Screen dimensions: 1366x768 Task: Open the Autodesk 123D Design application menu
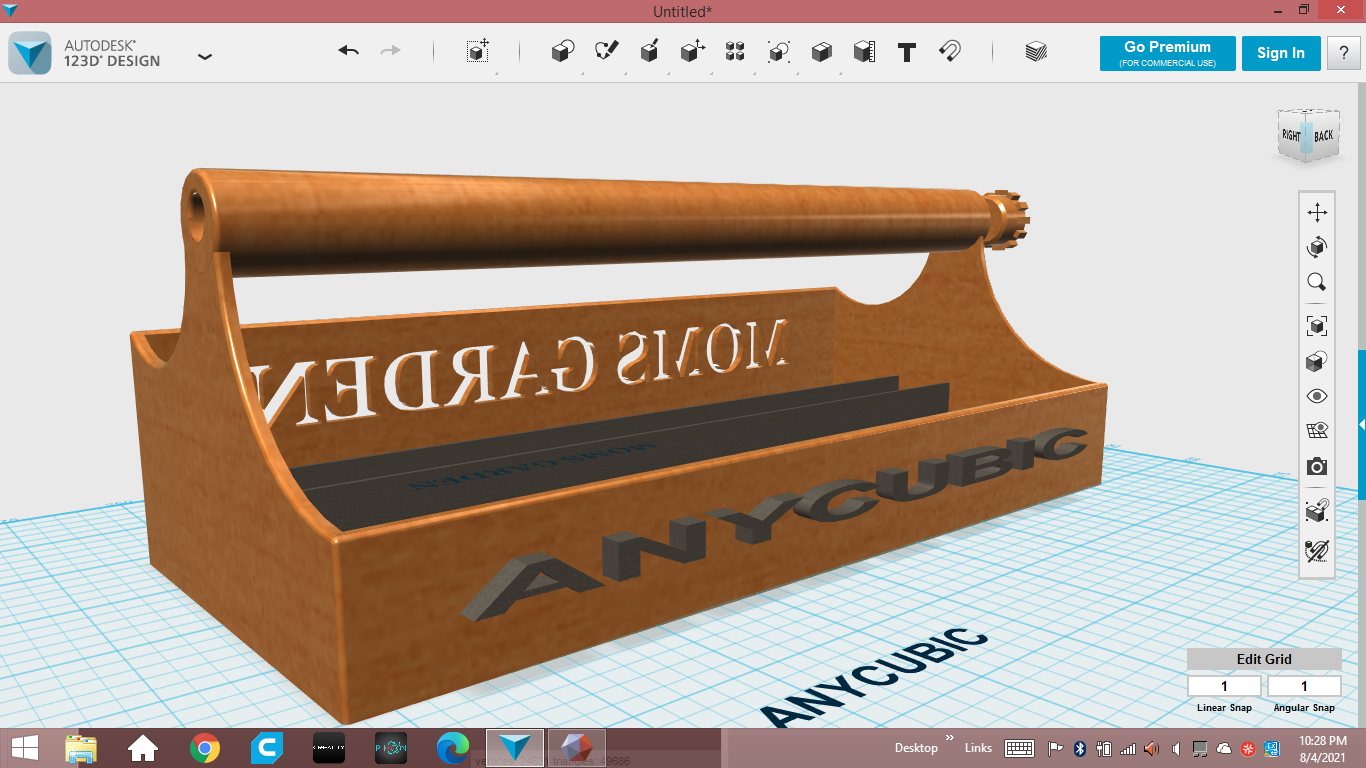pos(205,56)
